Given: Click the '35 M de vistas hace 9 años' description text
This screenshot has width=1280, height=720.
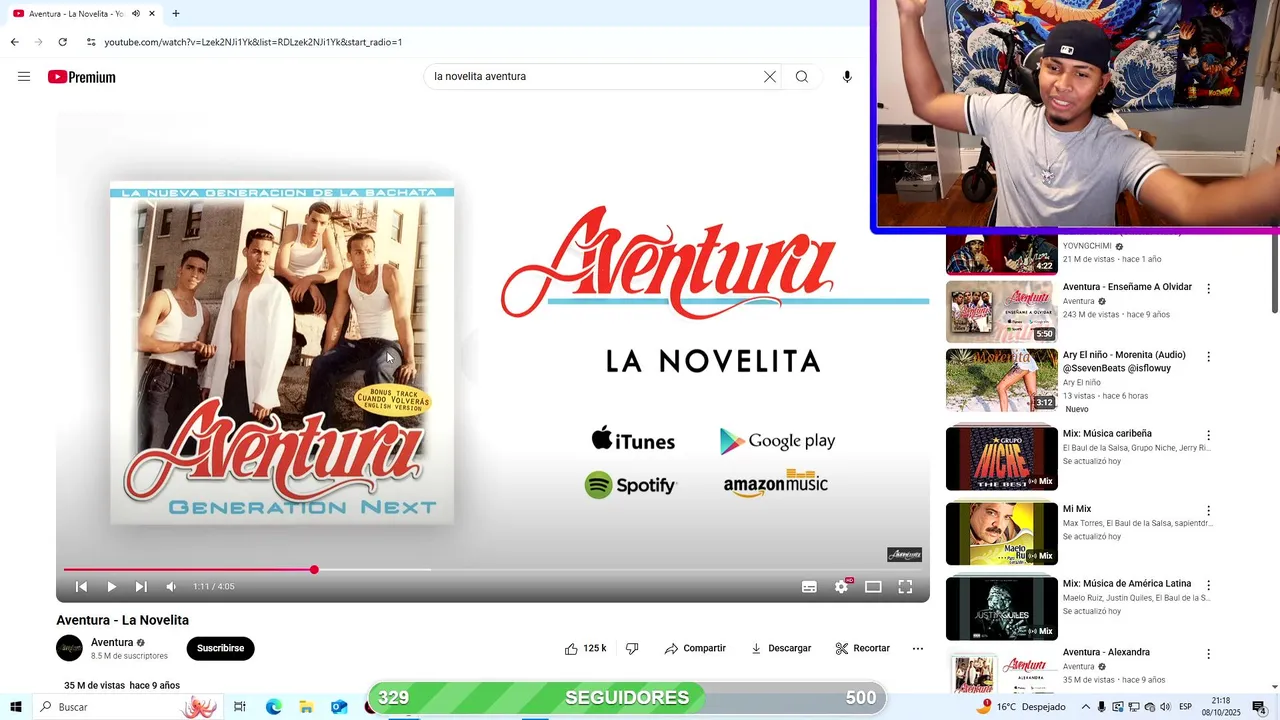Looking at the screenshot, I should [122, 686].
